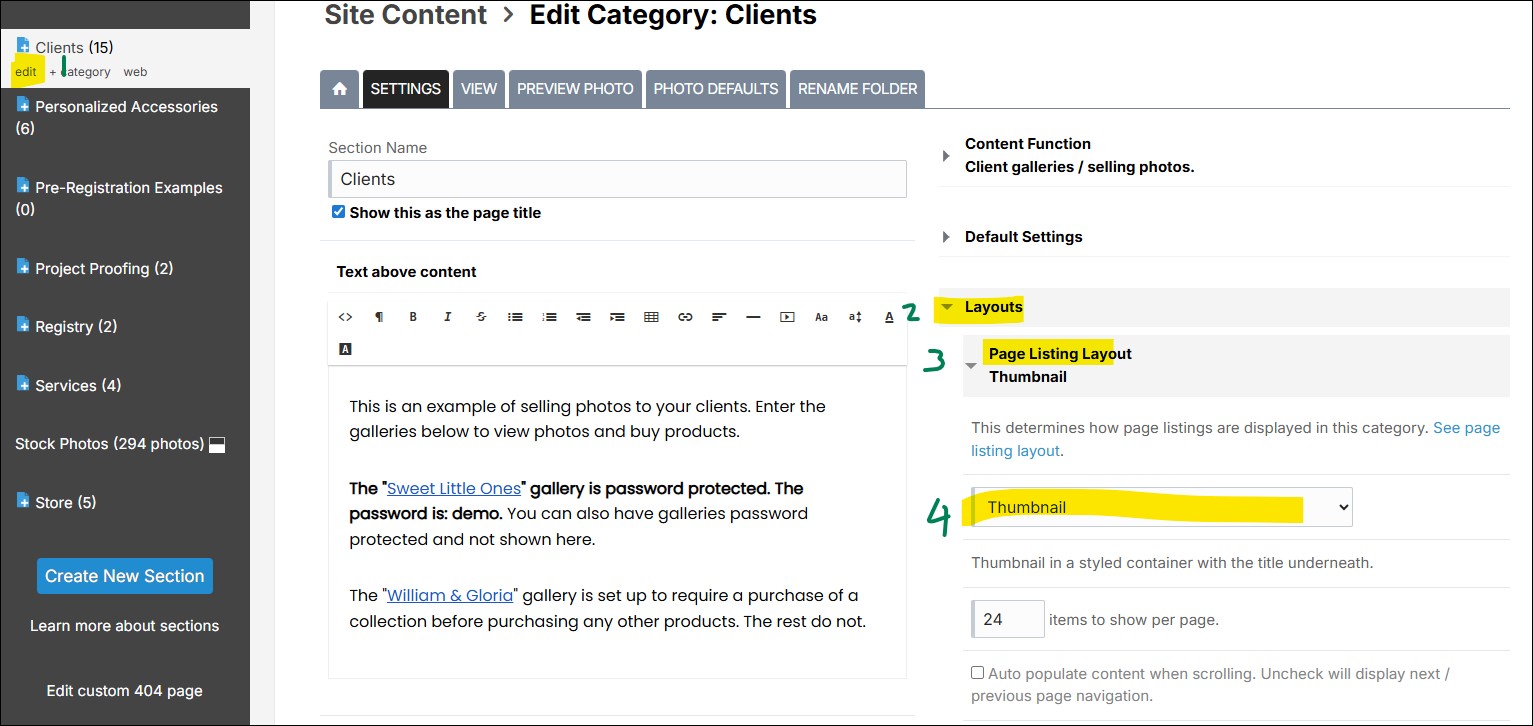The image size is (1533, 726).
Task: Collapse the Layouts section
Action: [993, 307]
